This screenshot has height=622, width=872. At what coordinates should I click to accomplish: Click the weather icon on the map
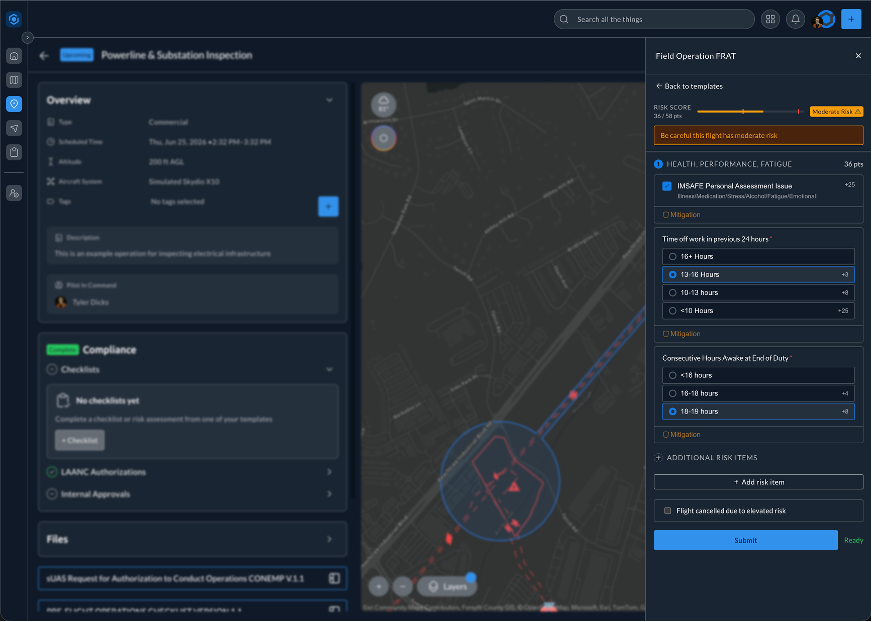click(x=383, y=105)
